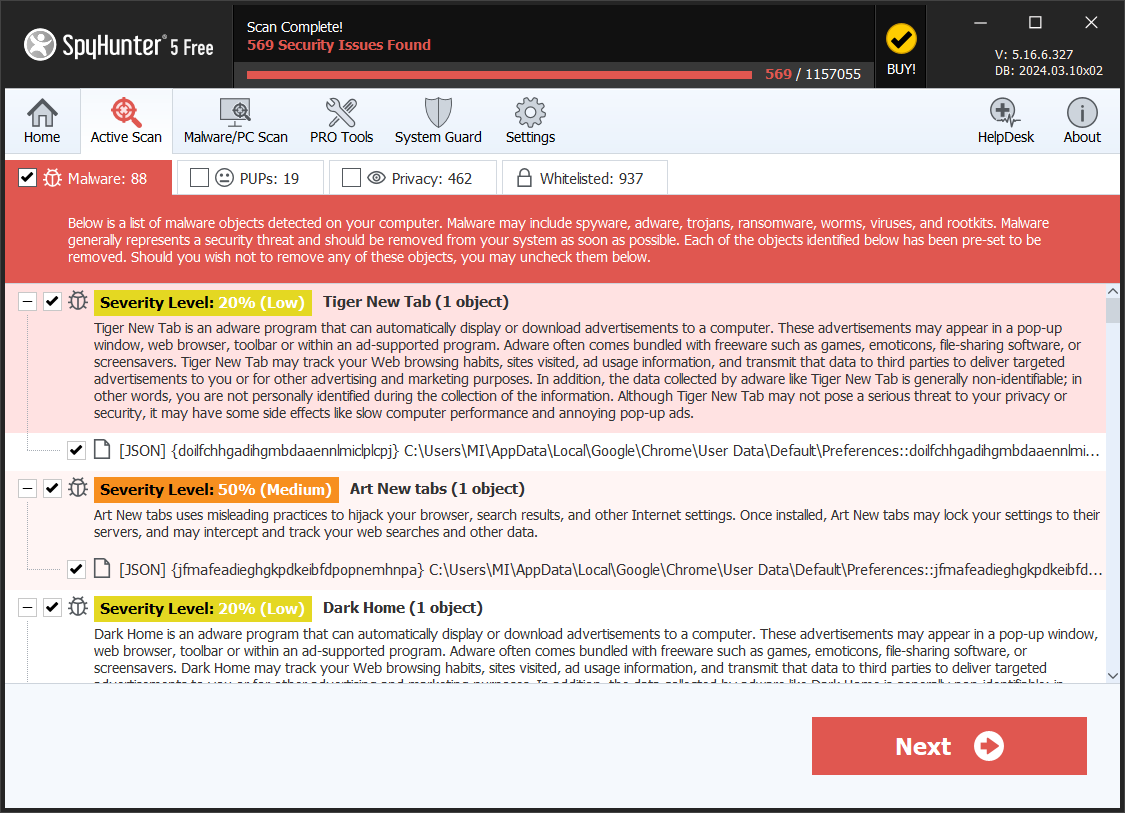Viewport: 1125px width, 813px height.
Task: Uncheck the Tiger New Tab checkbox
Action: [53, 302]
